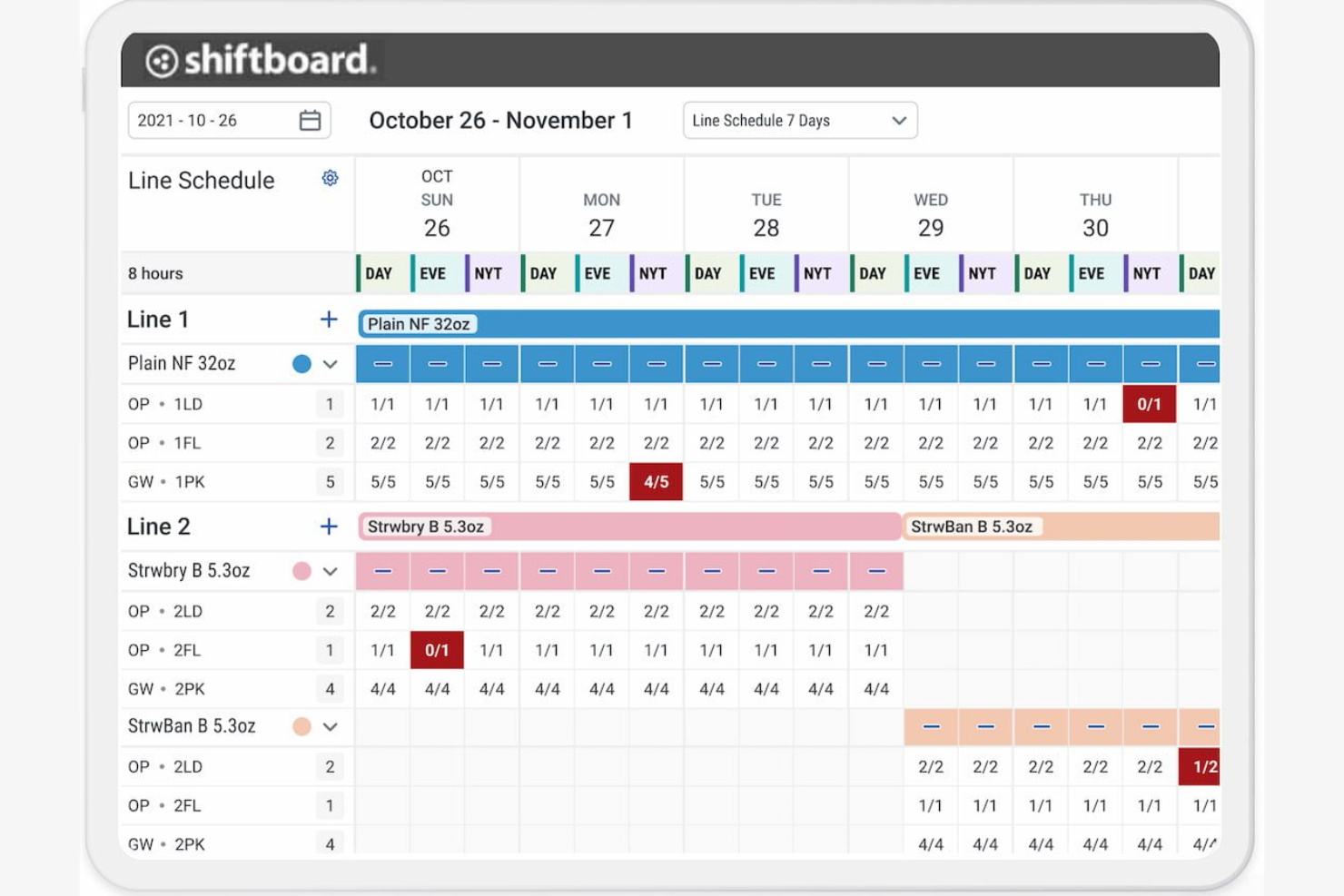The height and width of the screenshot is (896, 1344).
Task: Click 5/5 cell in GW 1PK Sunday DAY
Action: pos(382,482)
